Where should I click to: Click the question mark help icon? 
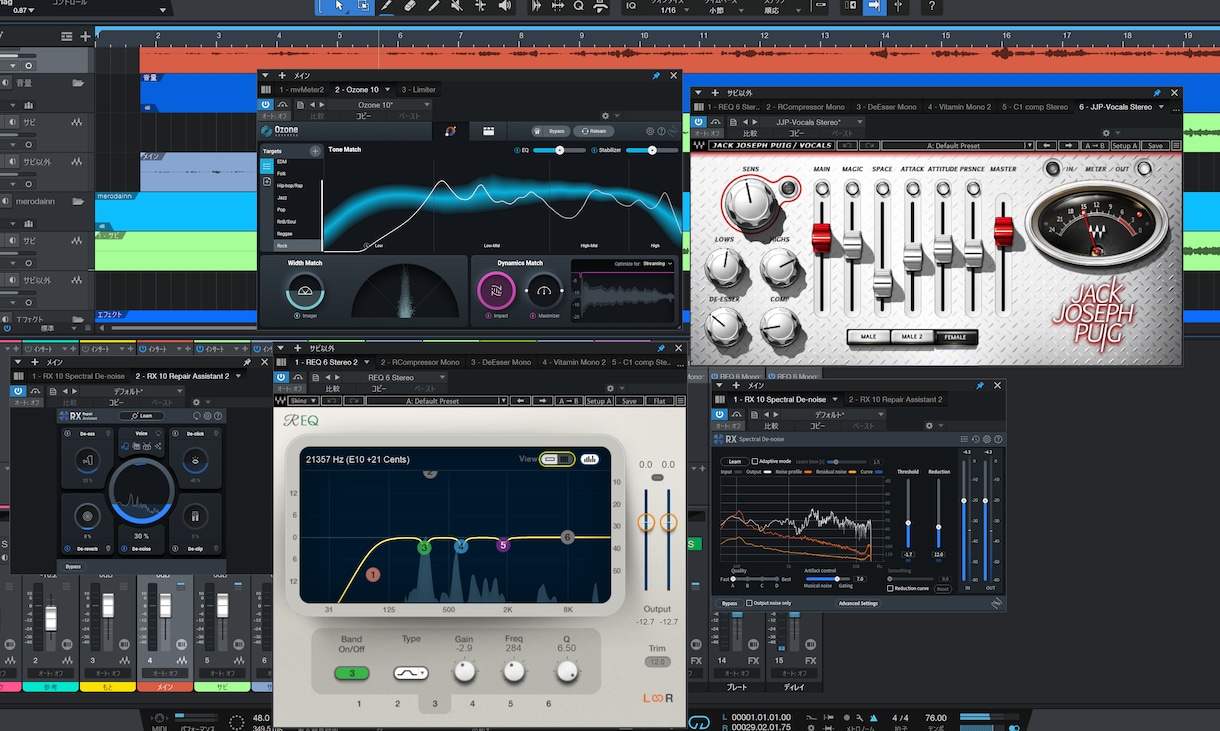(931, 6)
